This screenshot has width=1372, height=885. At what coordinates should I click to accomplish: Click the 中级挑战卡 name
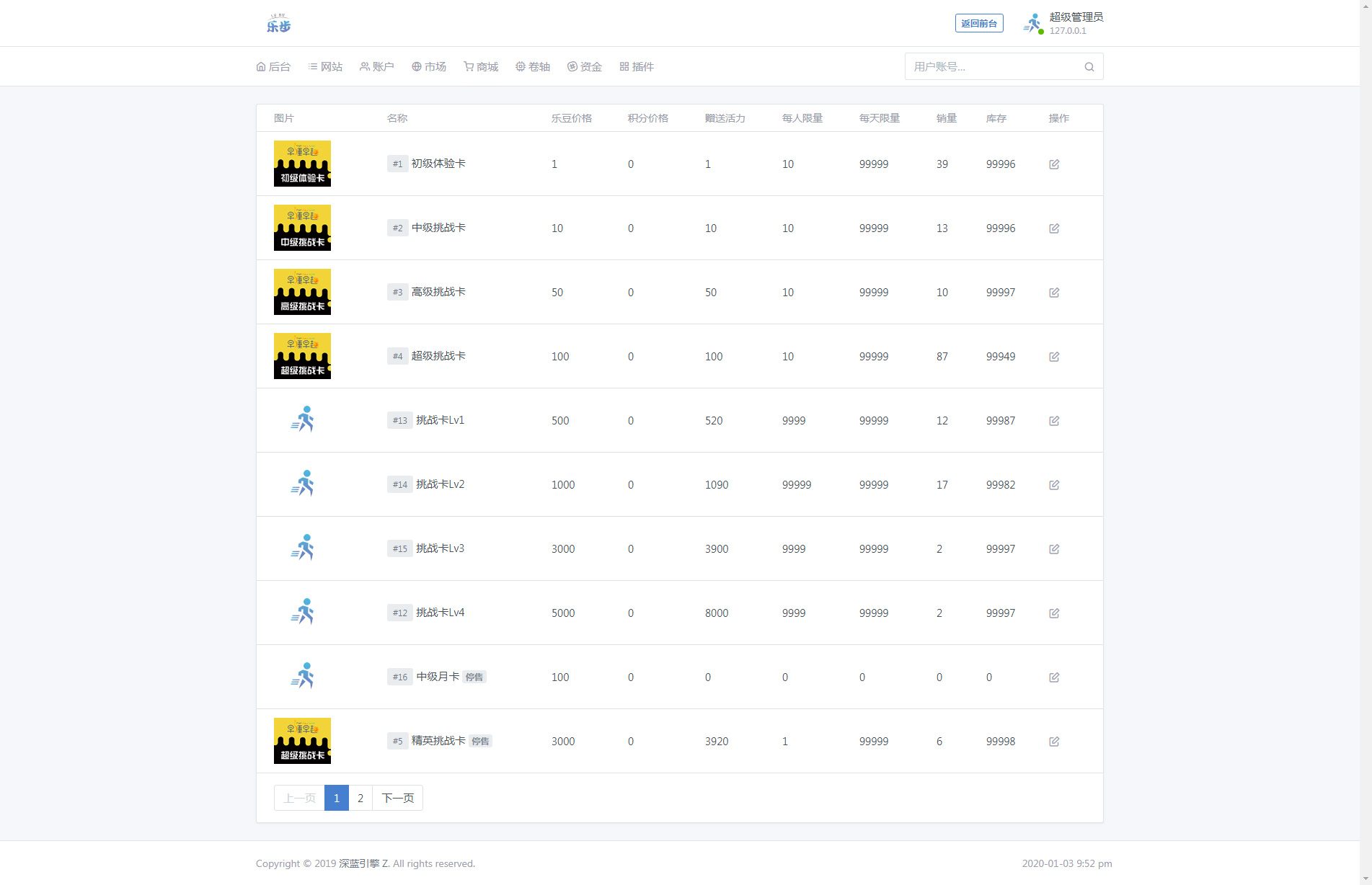point(438,228)
